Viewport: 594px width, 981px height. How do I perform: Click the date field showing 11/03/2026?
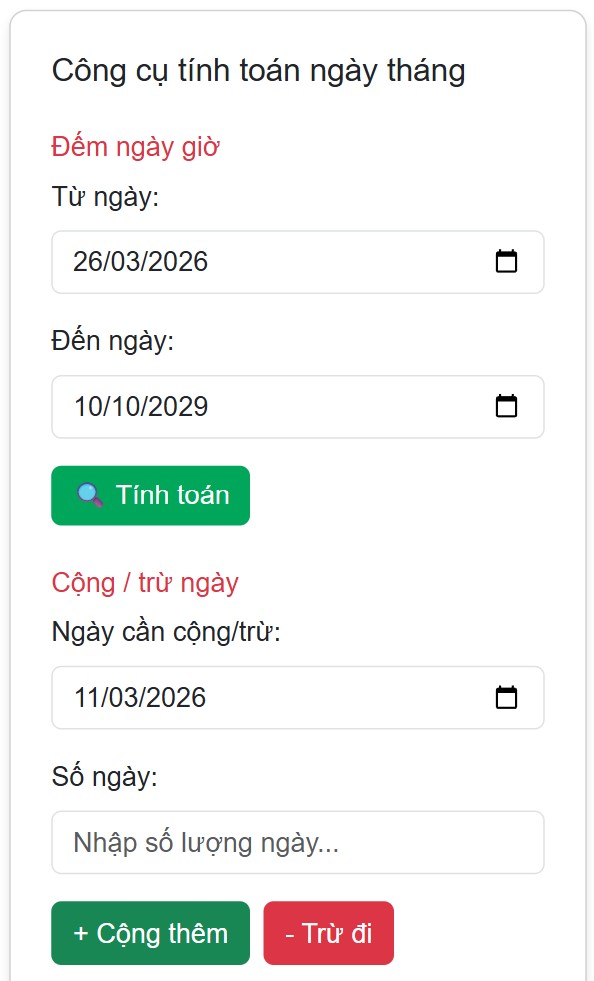click(x=250, y=697)
